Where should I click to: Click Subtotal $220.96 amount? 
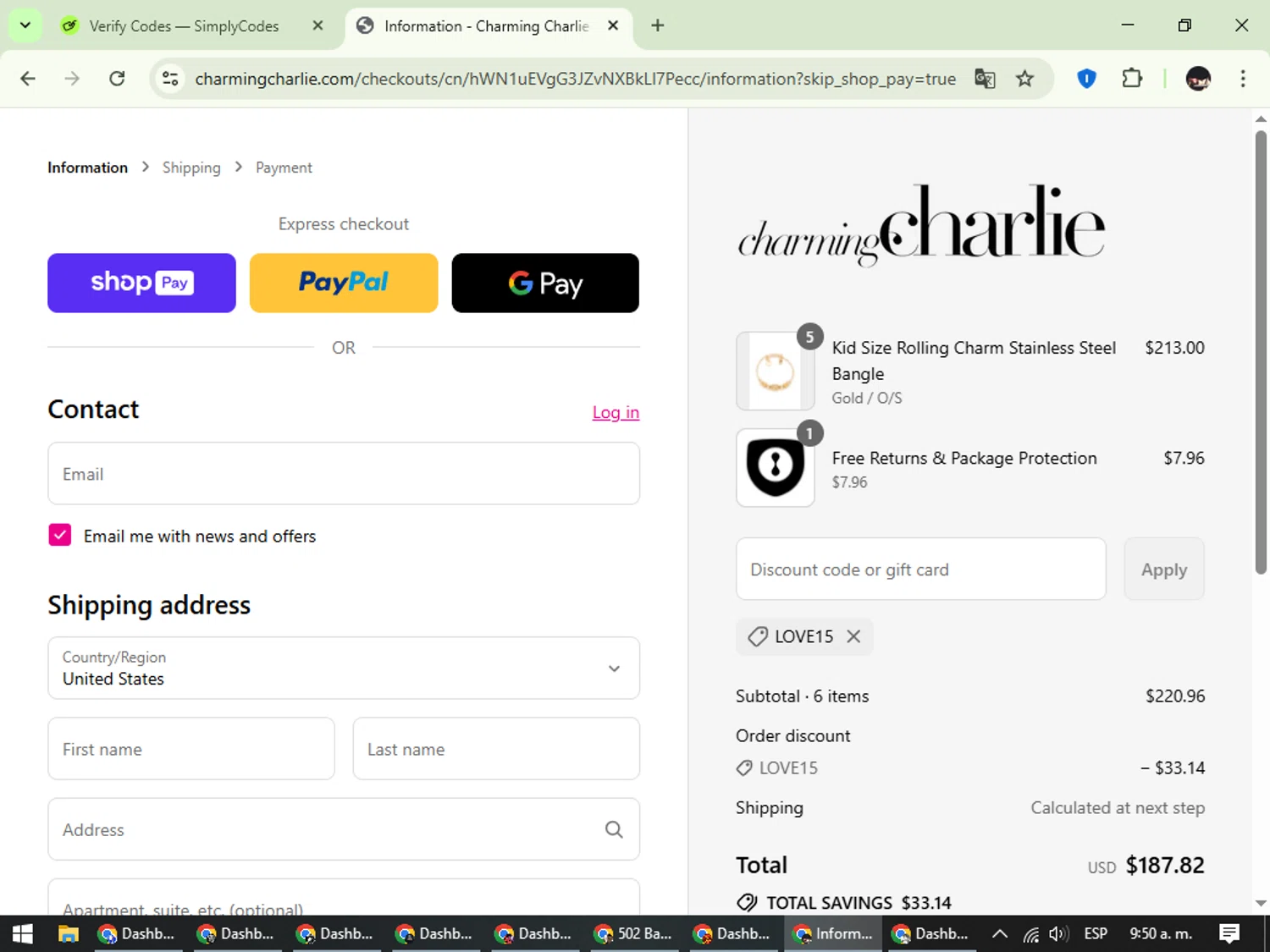click(x=1175, y=696)
